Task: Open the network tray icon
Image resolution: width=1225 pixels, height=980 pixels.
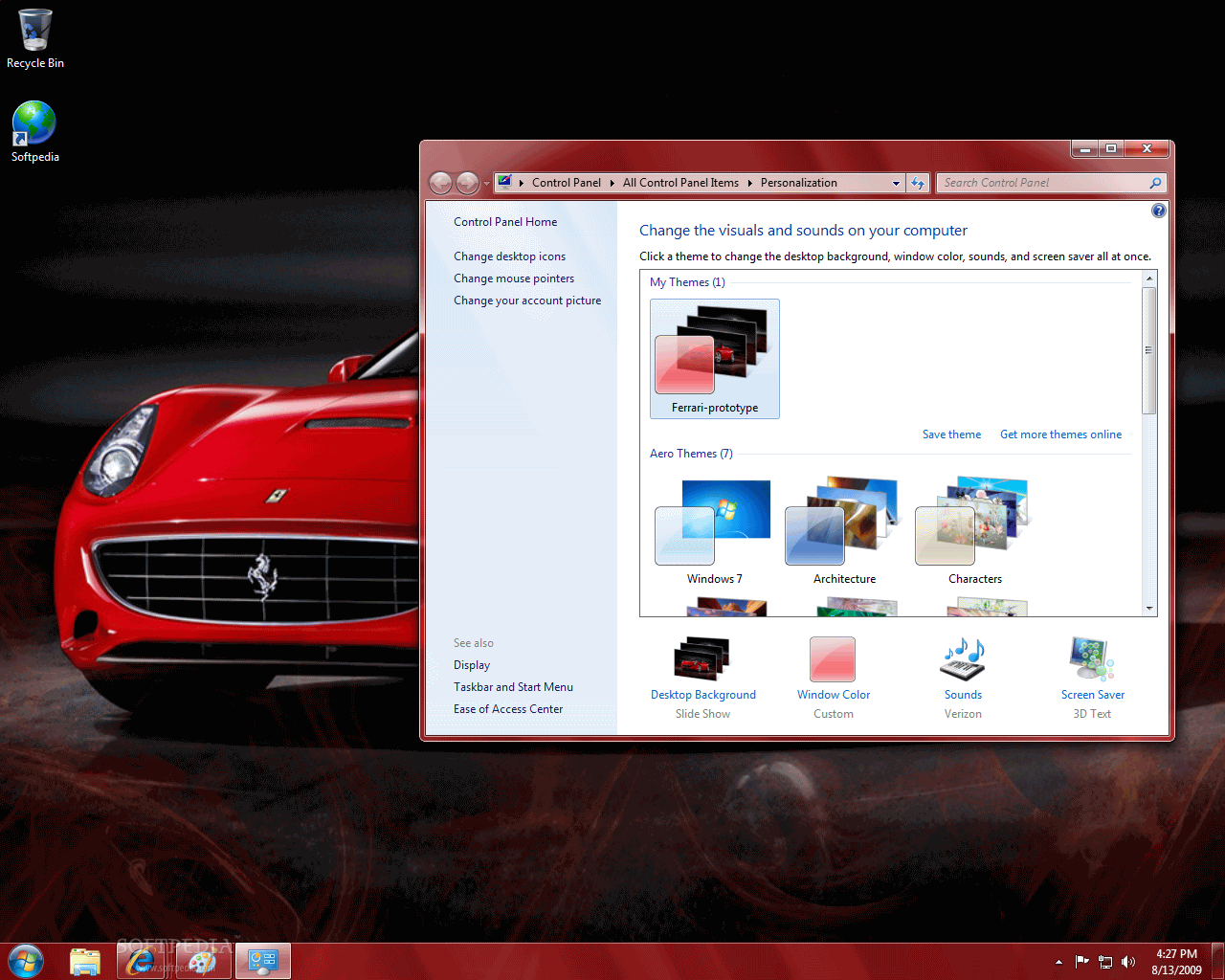Action: click(x=1105, y=962)
